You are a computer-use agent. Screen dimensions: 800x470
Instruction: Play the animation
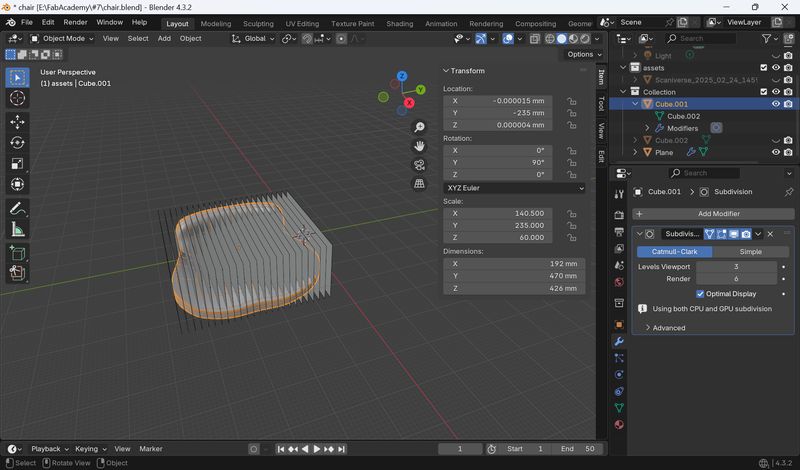coord(316,449)
